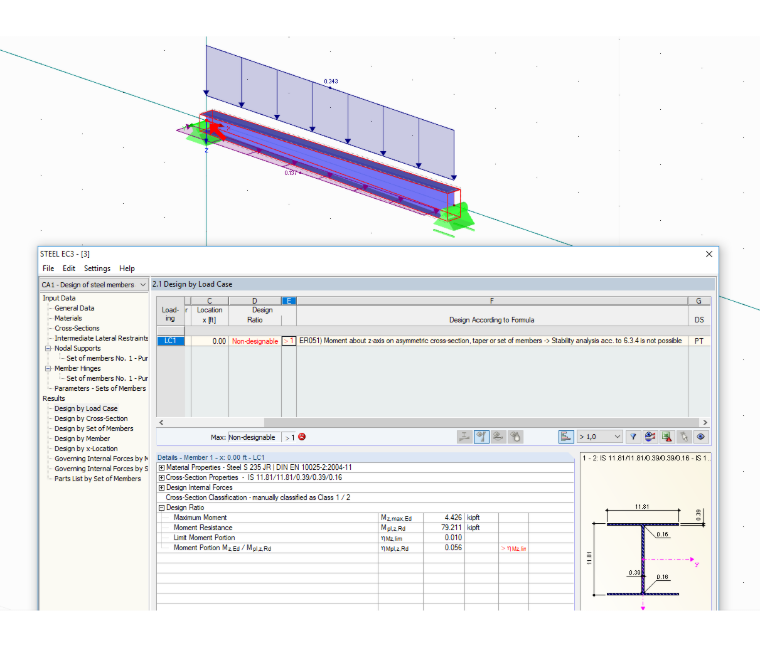This screenshot has width=760, height=647.
Task: Expand Cross-Section Properties details row
Action: (x=162, y=477)
